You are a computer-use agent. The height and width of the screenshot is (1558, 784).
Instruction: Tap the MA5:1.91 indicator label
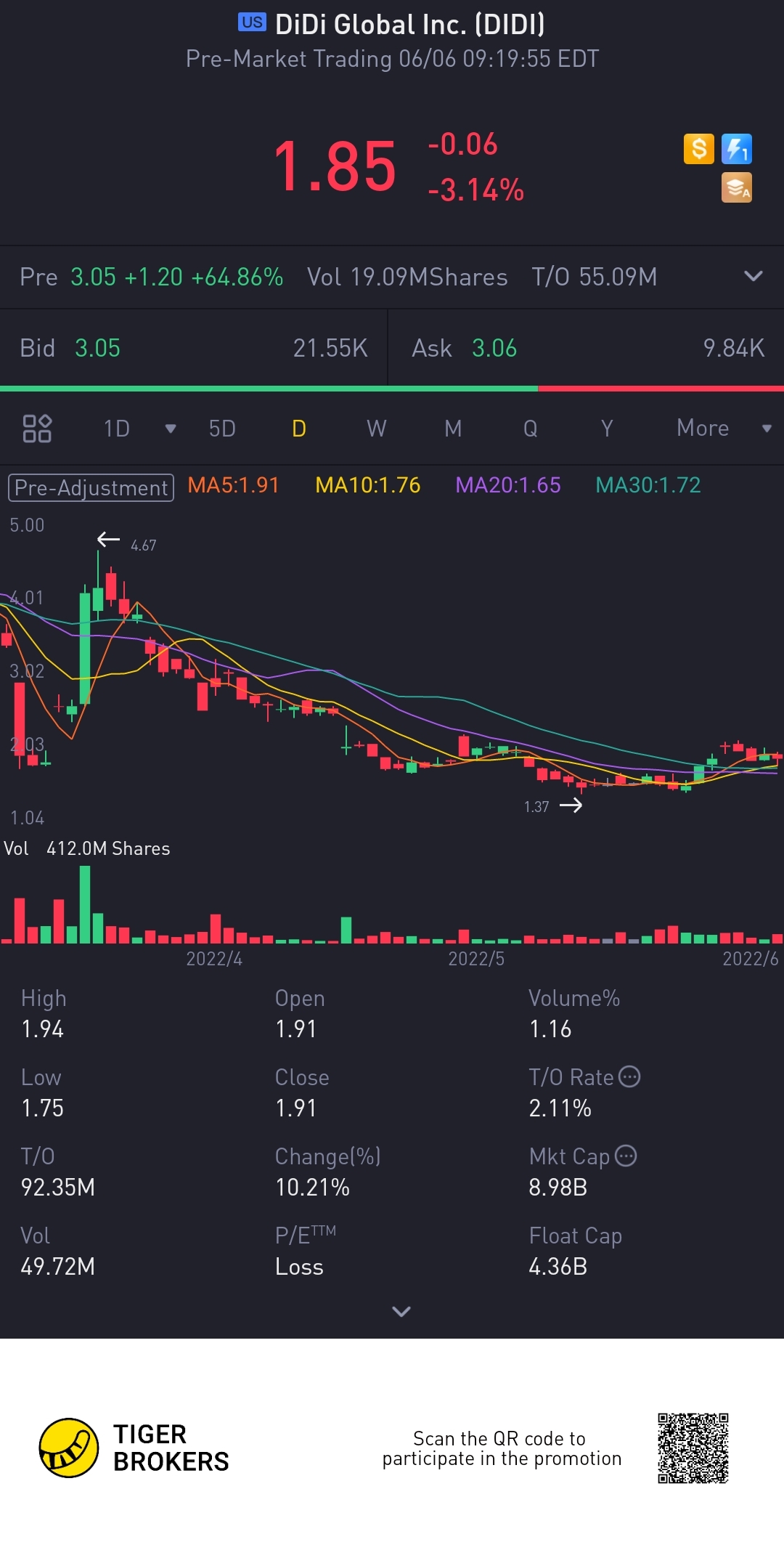click(x=233, y=485)
